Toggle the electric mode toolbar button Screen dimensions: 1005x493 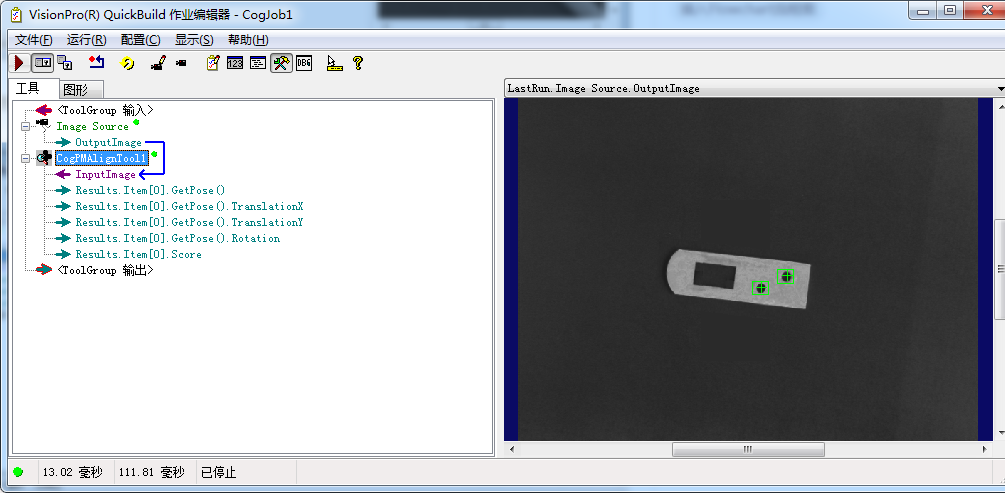point(43,63)
